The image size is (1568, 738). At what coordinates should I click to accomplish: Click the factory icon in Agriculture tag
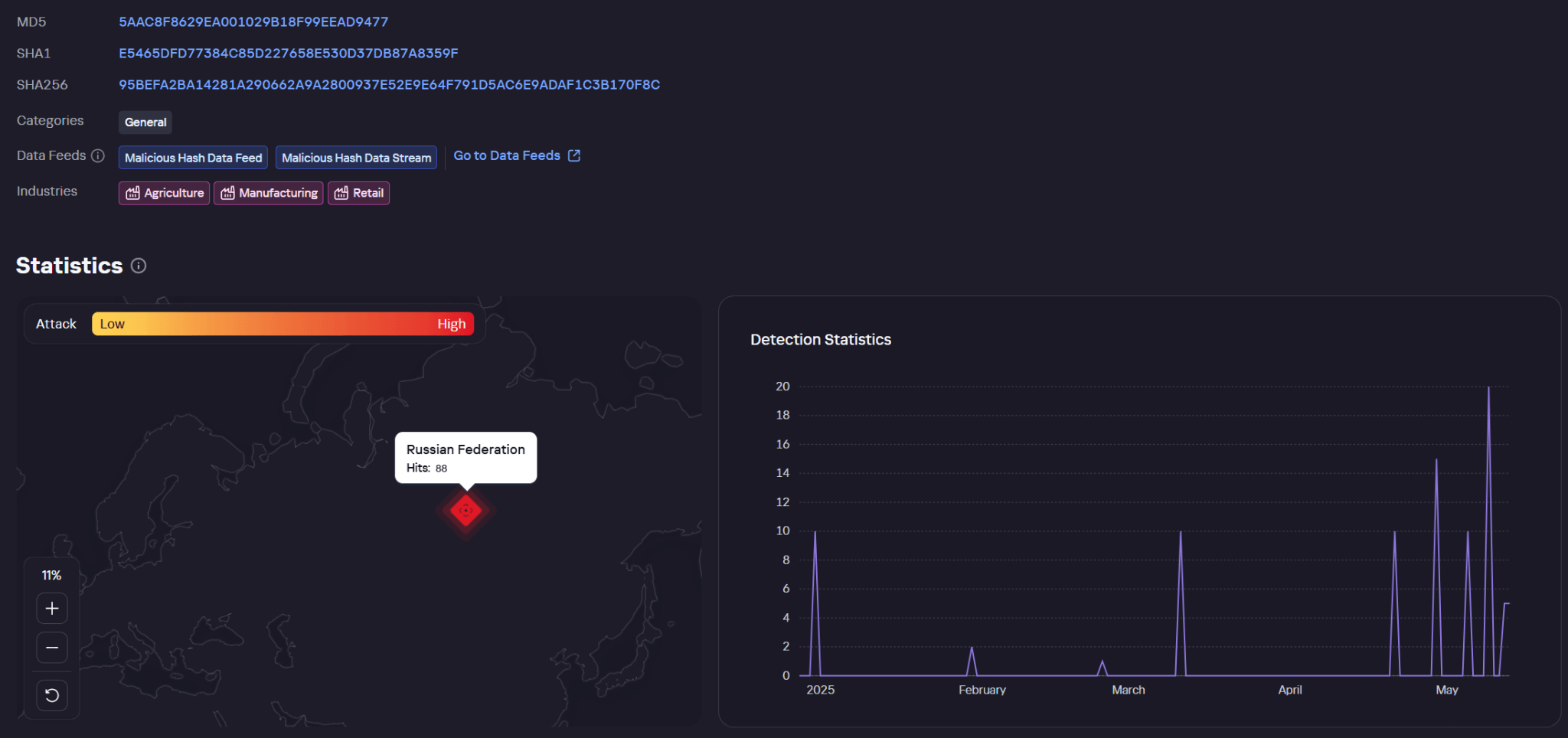[x=132, y=193]
